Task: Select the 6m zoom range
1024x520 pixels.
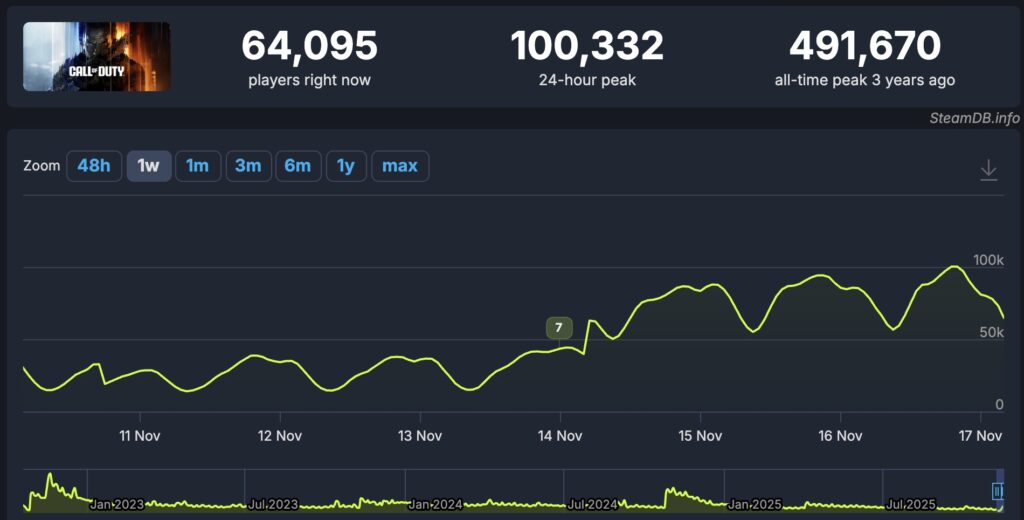Action: 298,166
